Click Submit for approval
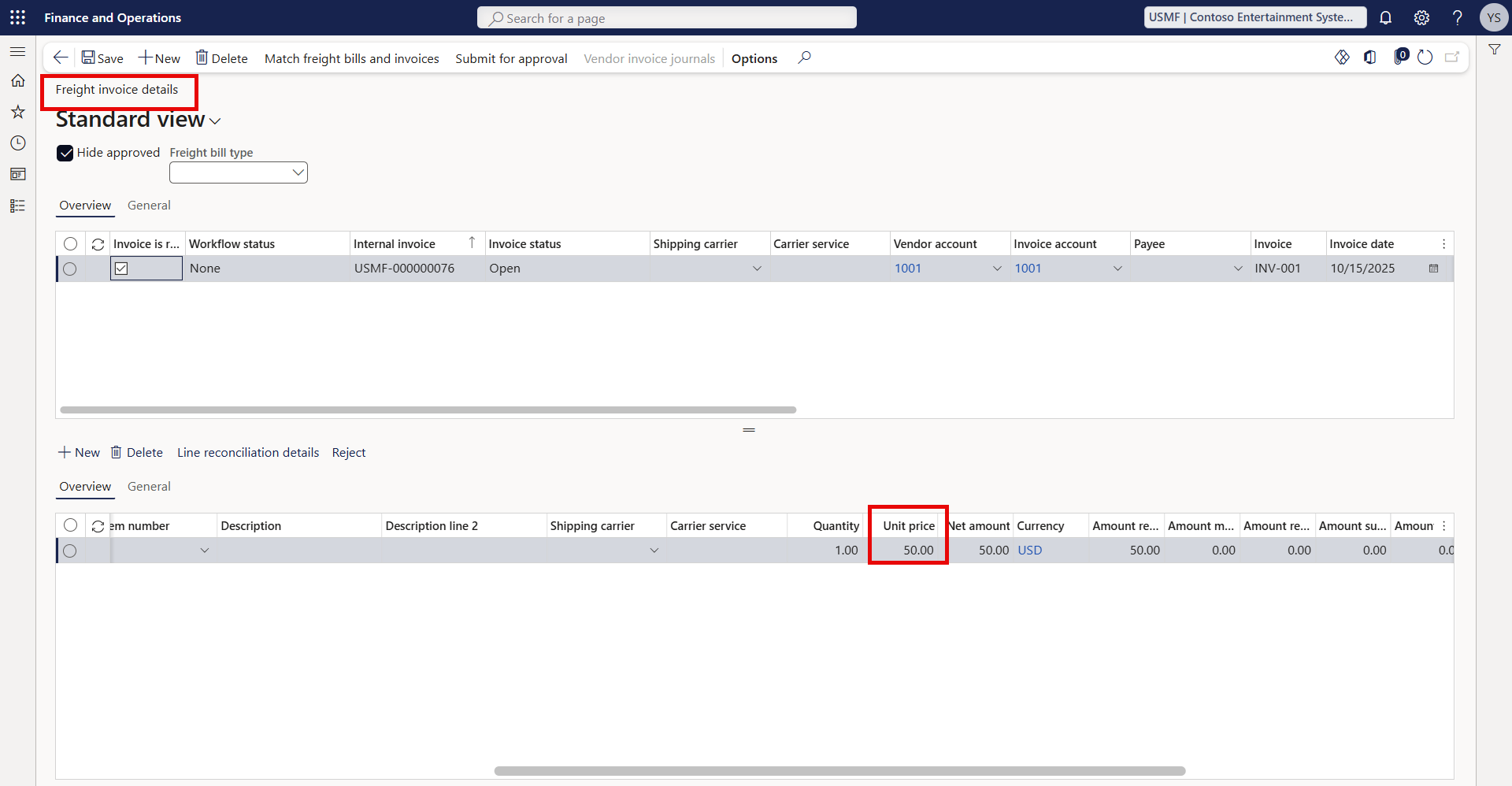The width and height of the screenshot is (1512, 786). 511,58
